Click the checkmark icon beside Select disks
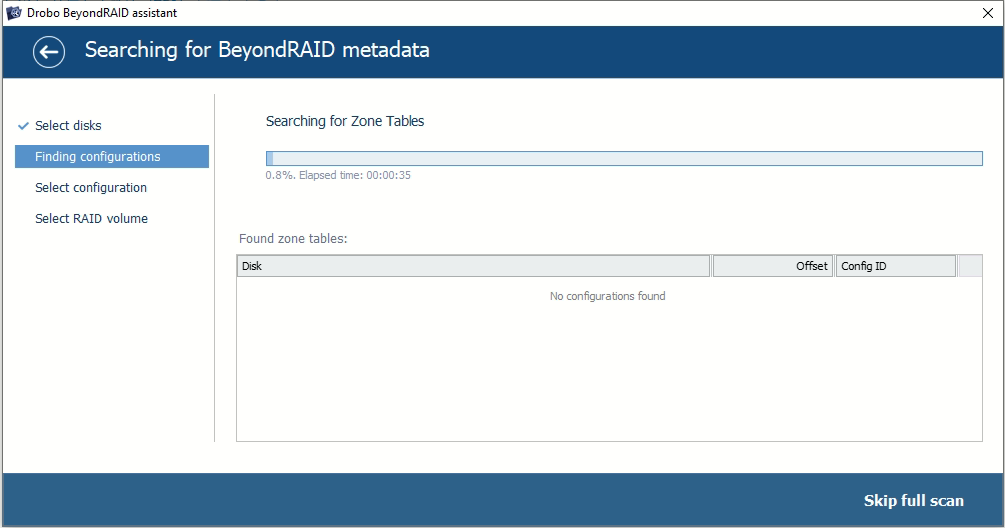The height and width of the screenshot is (528, 1005). pyautogui.click(x=22, y=126)
